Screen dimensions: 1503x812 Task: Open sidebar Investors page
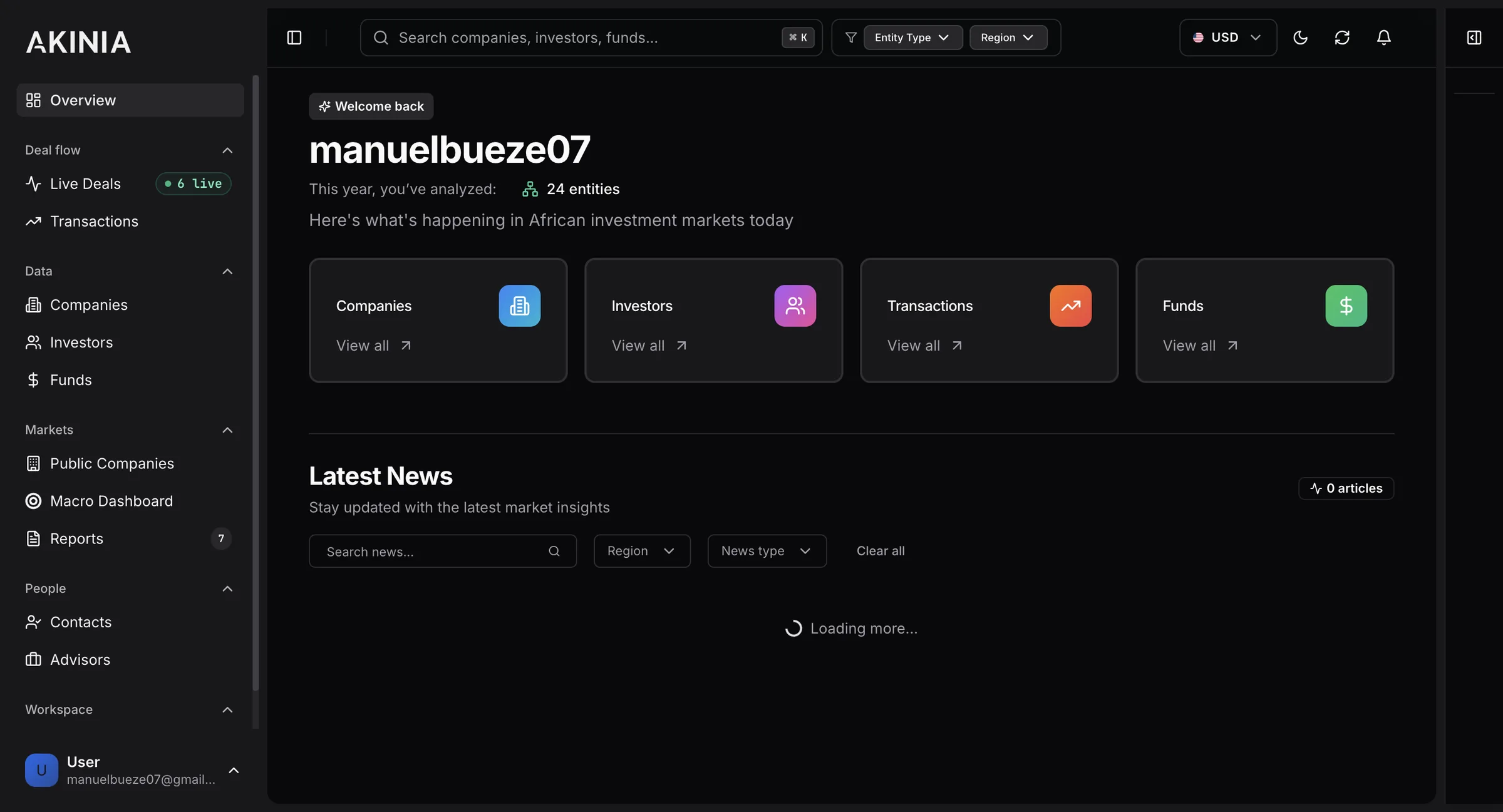click(x=130, y=342)
